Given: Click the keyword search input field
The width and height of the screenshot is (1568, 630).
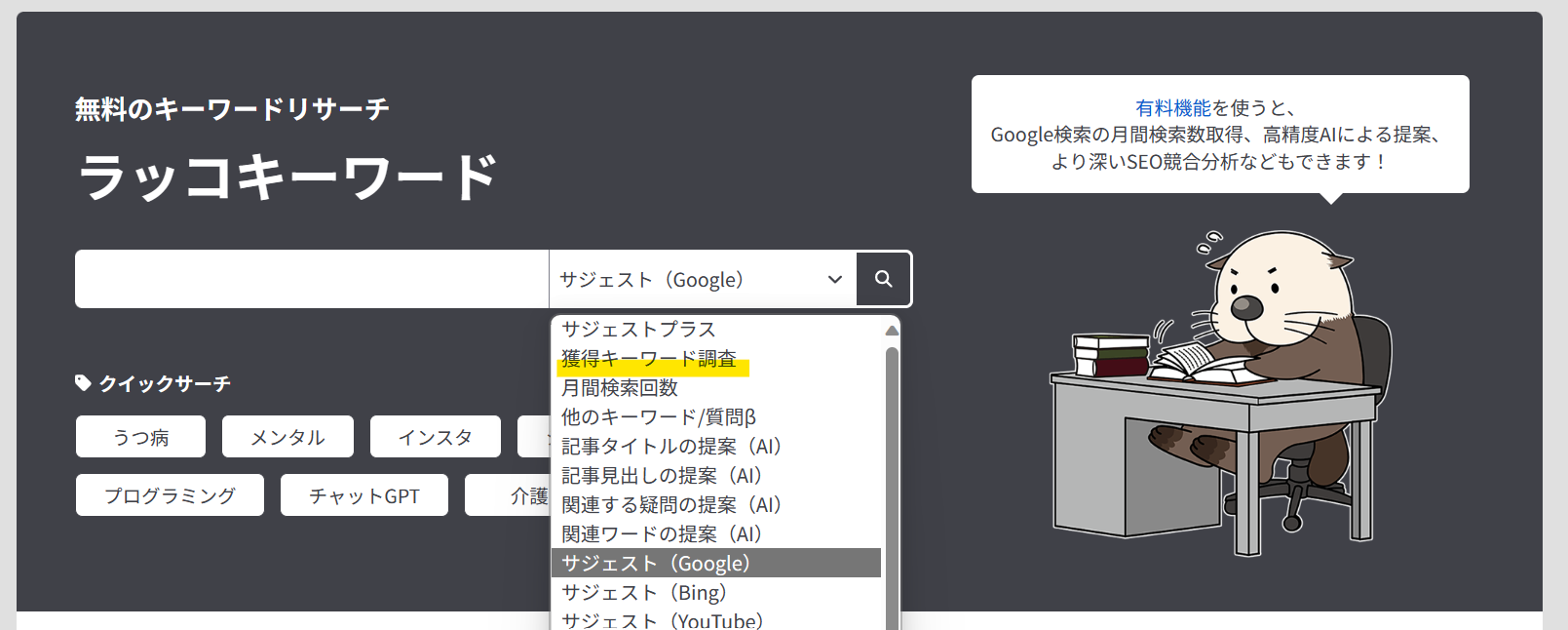Looking at the screenshot, I should pyautogui.click(x=312, y=280).
